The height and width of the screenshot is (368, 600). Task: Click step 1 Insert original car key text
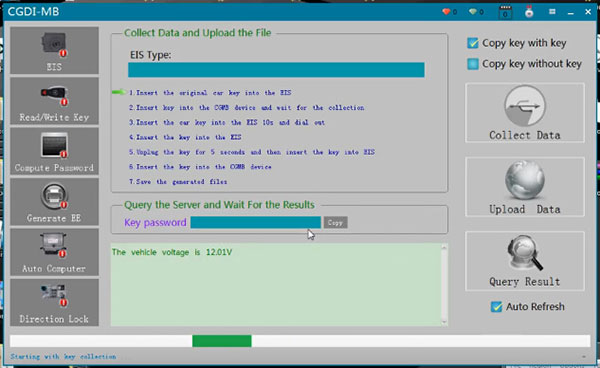210,93
